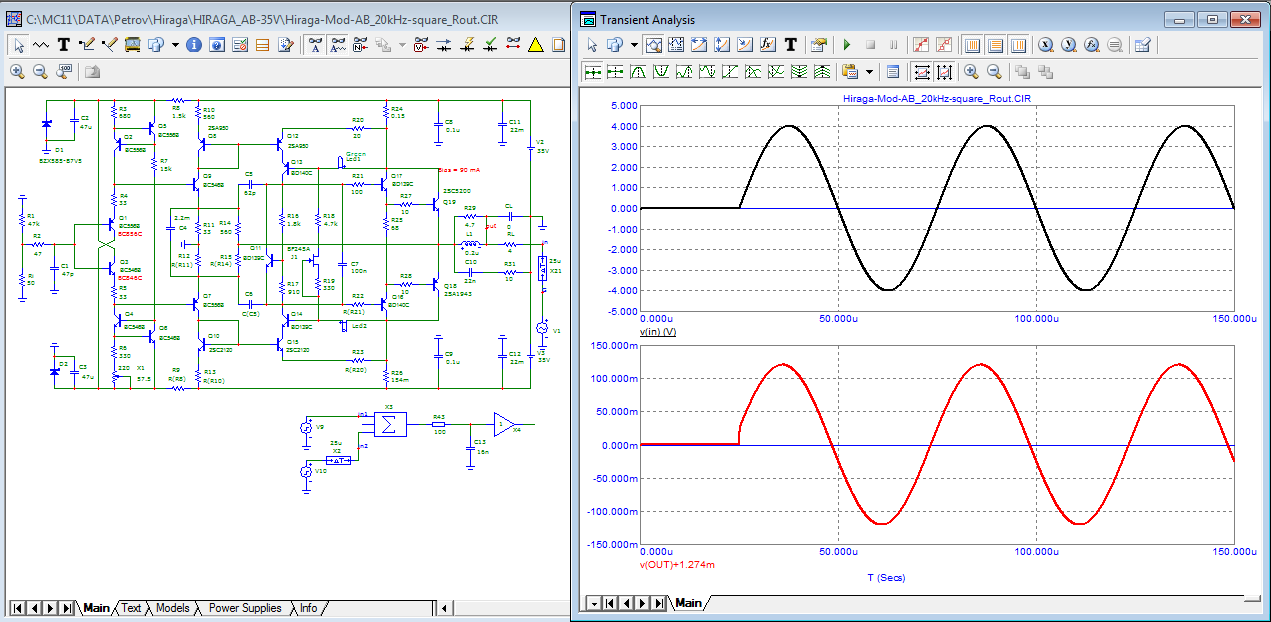Switch to the Power Supplies tab

point(244,608)
